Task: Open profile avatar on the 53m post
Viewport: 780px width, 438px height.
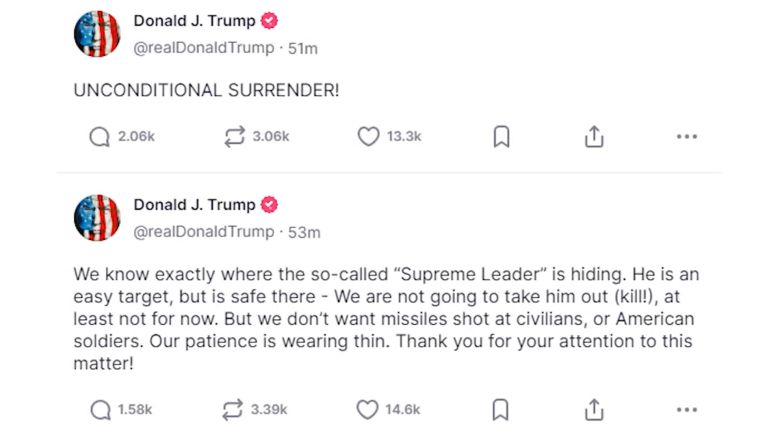Action: [x=97, y=217]
